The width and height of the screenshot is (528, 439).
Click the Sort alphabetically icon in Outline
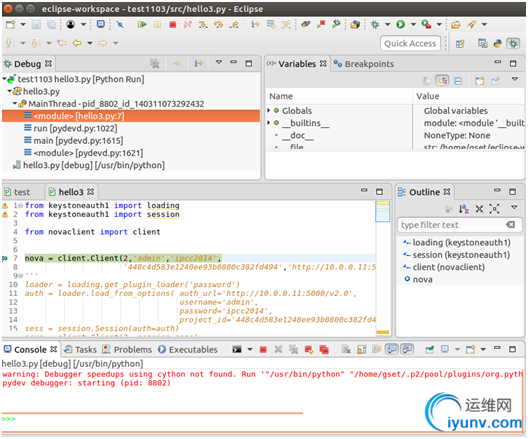coord(464,209)
